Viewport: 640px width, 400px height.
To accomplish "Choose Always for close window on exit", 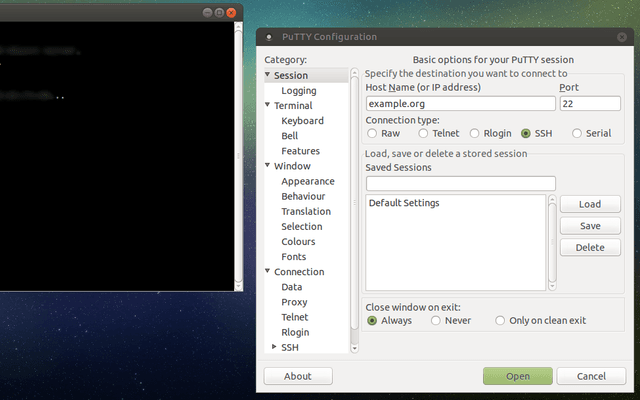I will tap(372, 320).
